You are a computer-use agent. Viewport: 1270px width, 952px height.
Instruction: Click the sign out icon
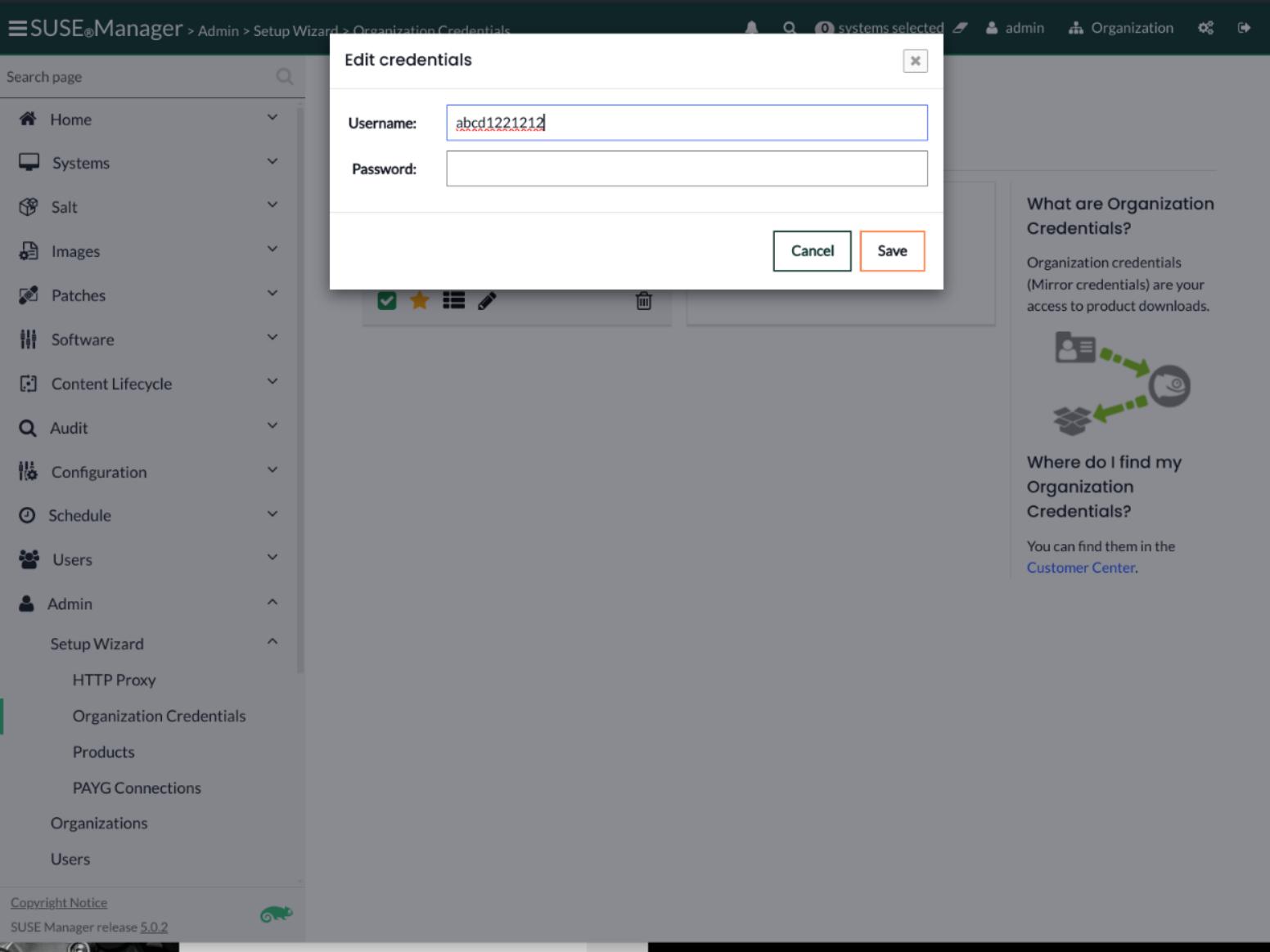click(x=1244, y=28)
